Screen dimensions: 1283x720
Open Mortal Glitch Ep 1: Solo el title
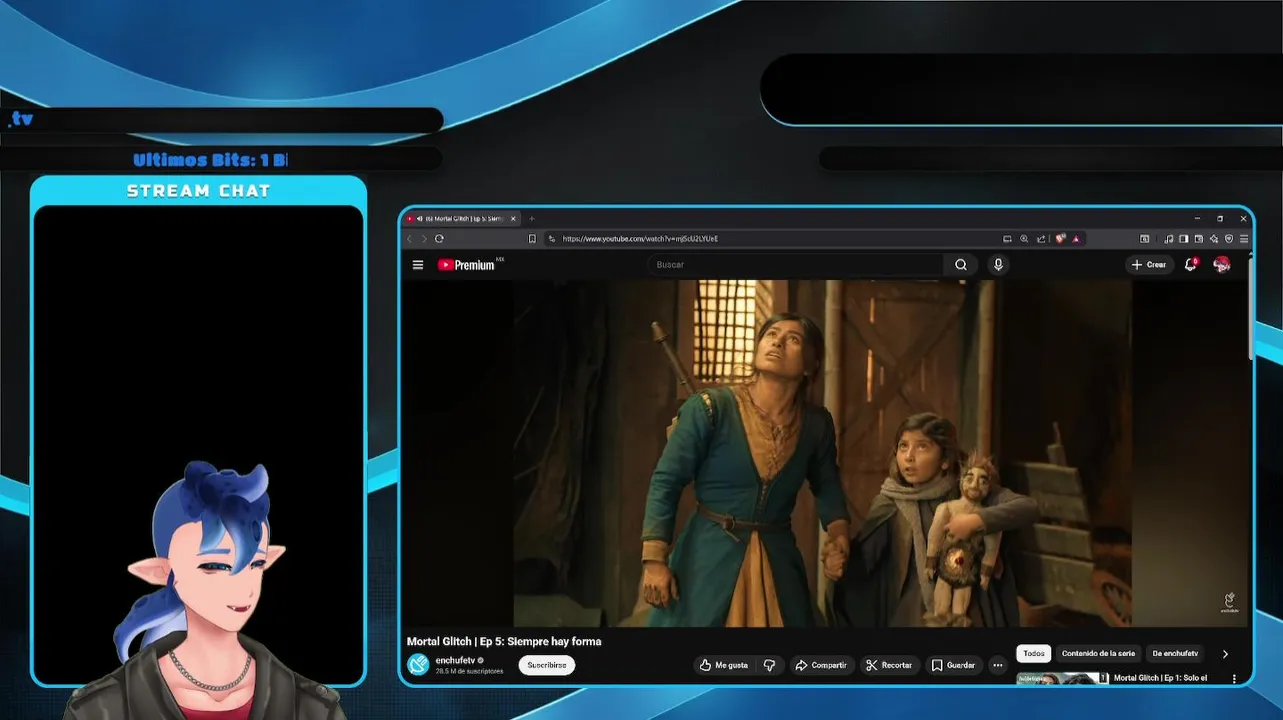click(x=1160, y=678)
